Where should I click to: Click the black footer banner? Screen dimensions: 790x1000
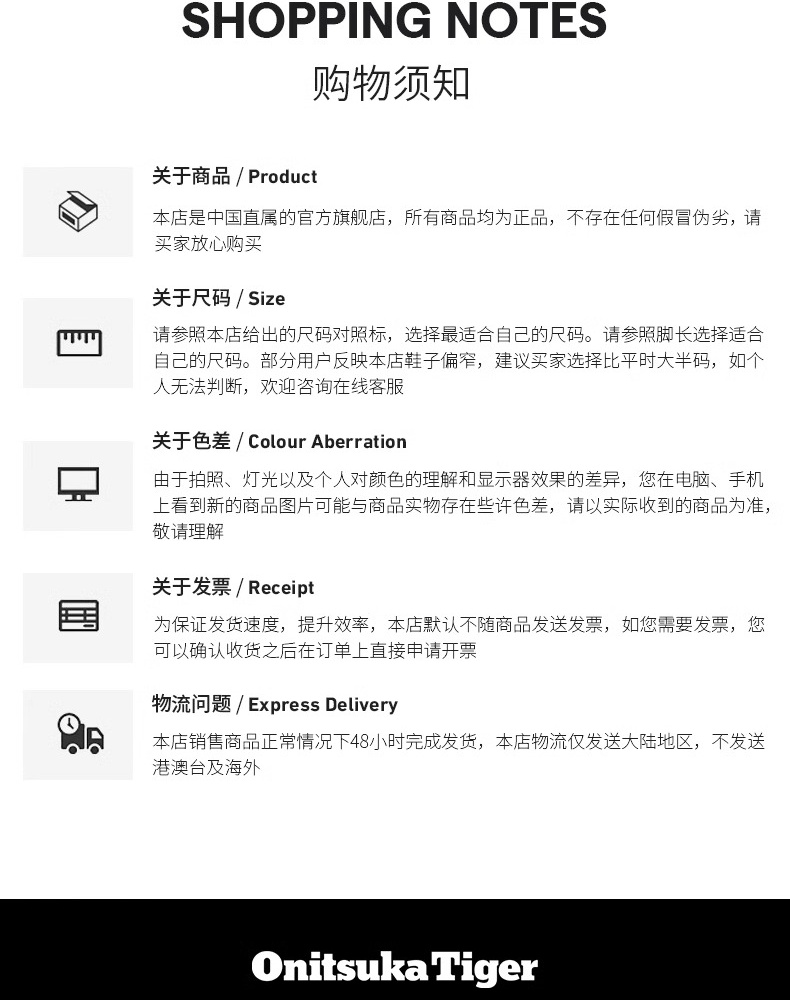[x=395, y=949]
